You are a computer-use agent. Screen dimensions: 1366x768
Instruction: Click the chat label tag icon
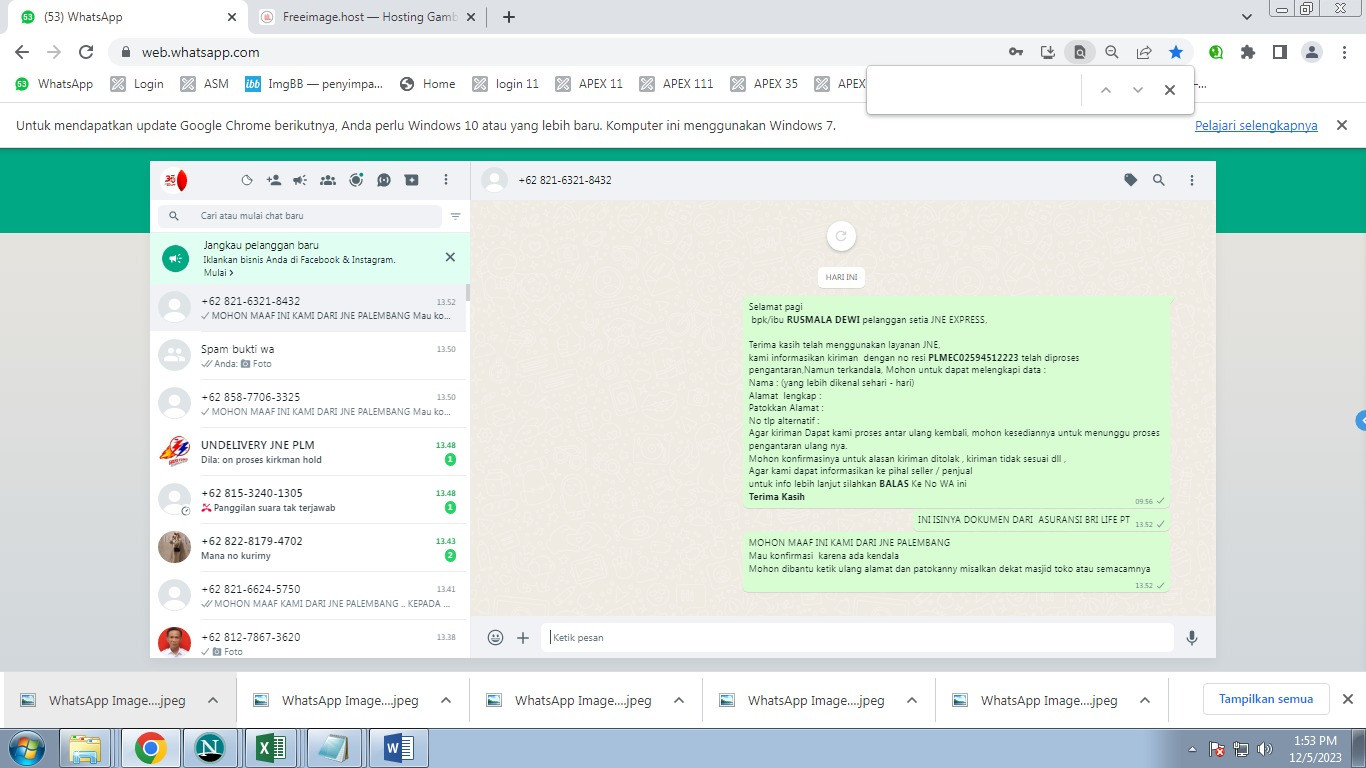click(x=1130, y=180)
